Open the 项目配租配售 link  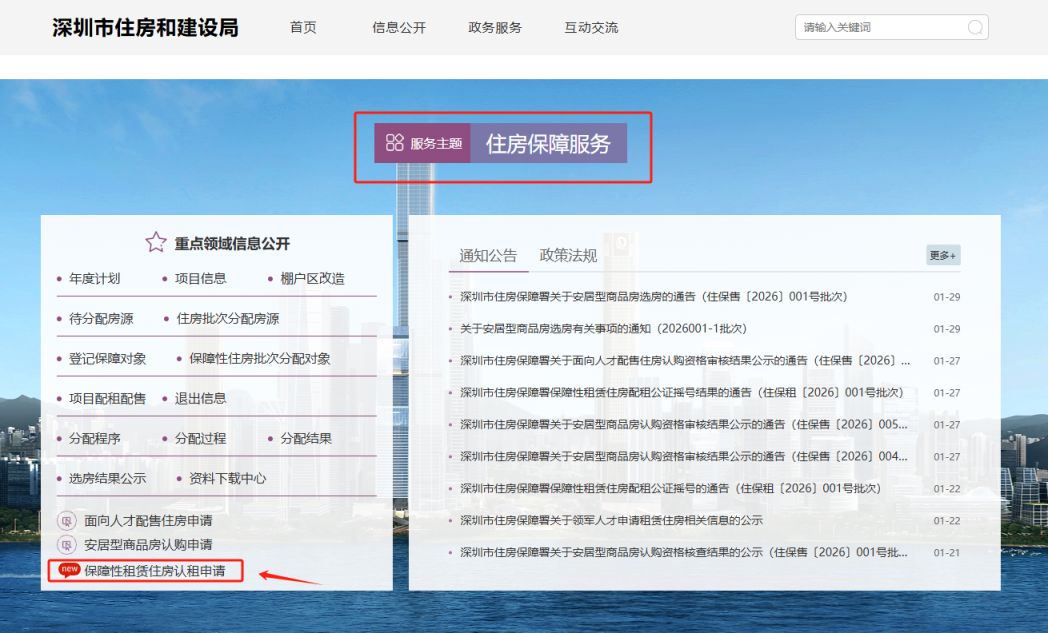pyautogui.click(x=107, y=399)
